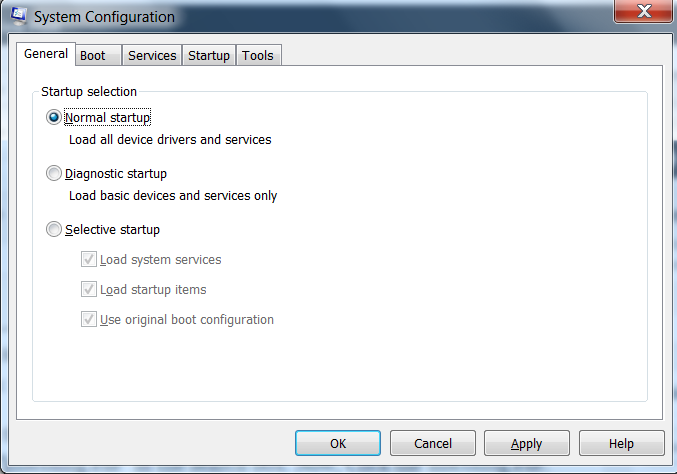Enable the Selective startup radio button
The width and height of the screenshot is (677, 474).
pyautogui.click(x=54, y=230)
